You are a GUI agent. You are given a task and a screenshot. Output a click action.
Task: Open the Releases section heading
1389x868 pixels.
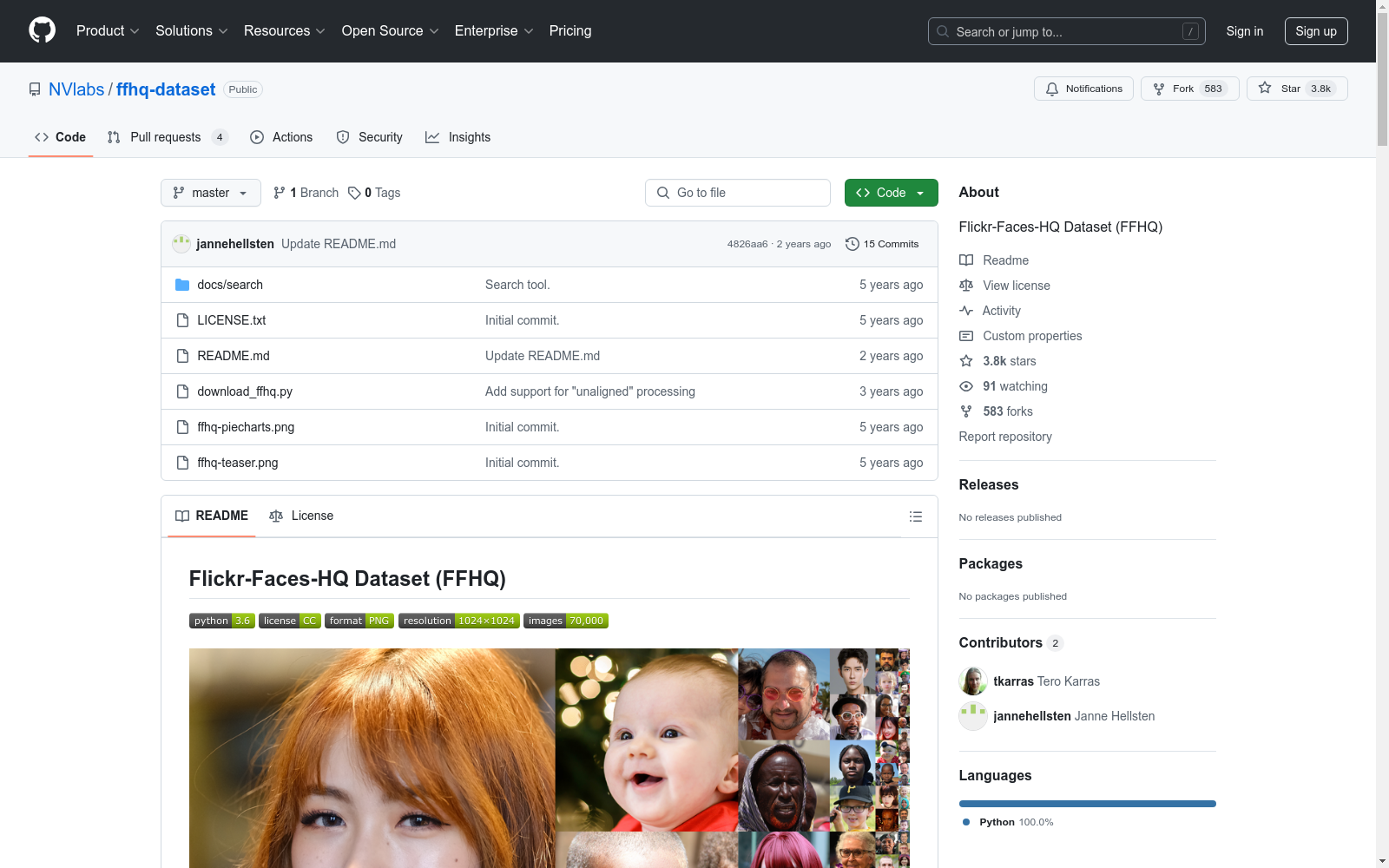pos(989,484)
